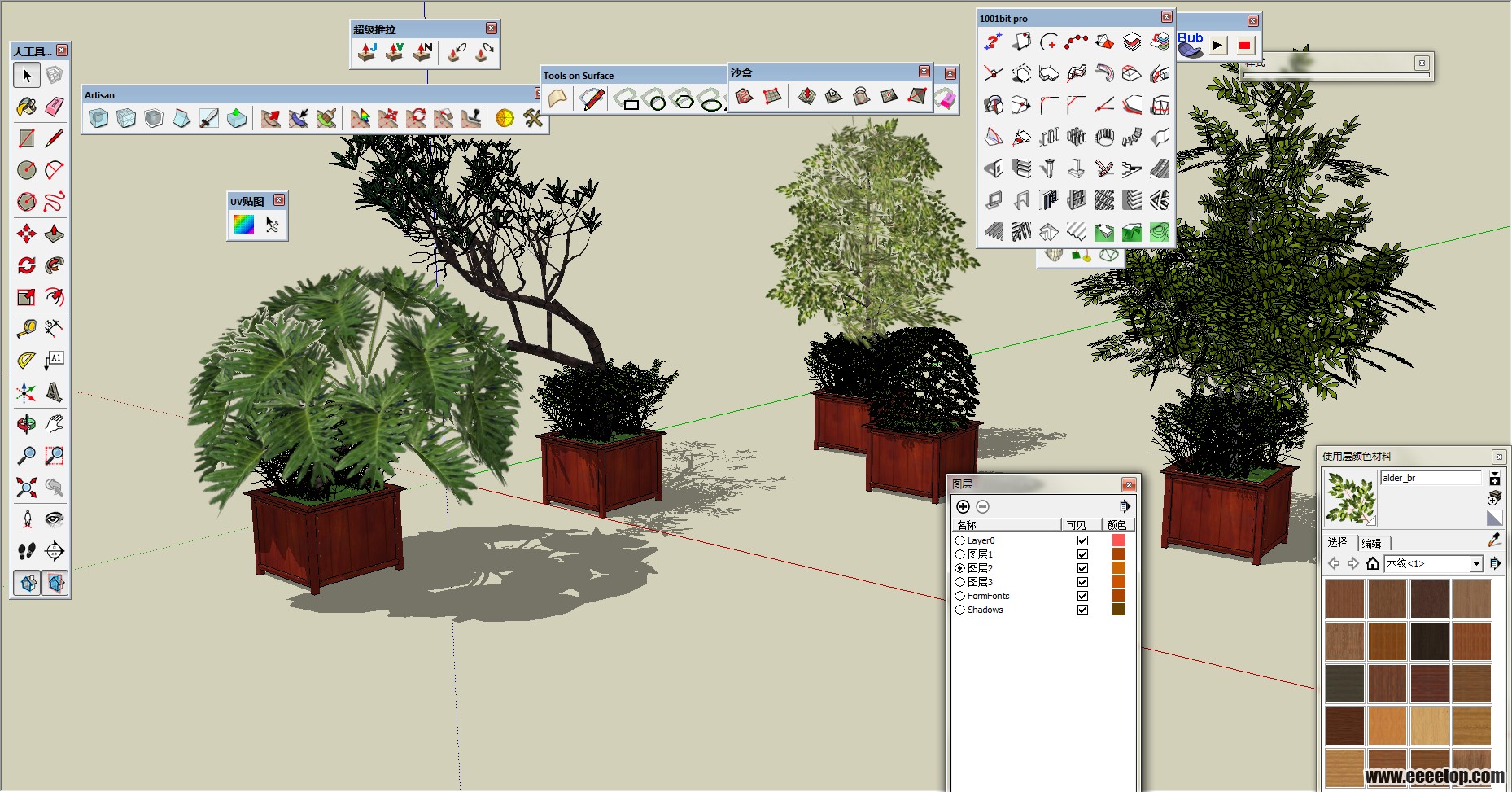Select the red pencil Line tool
The image size is (1512, 792).
tap(55, 138)
